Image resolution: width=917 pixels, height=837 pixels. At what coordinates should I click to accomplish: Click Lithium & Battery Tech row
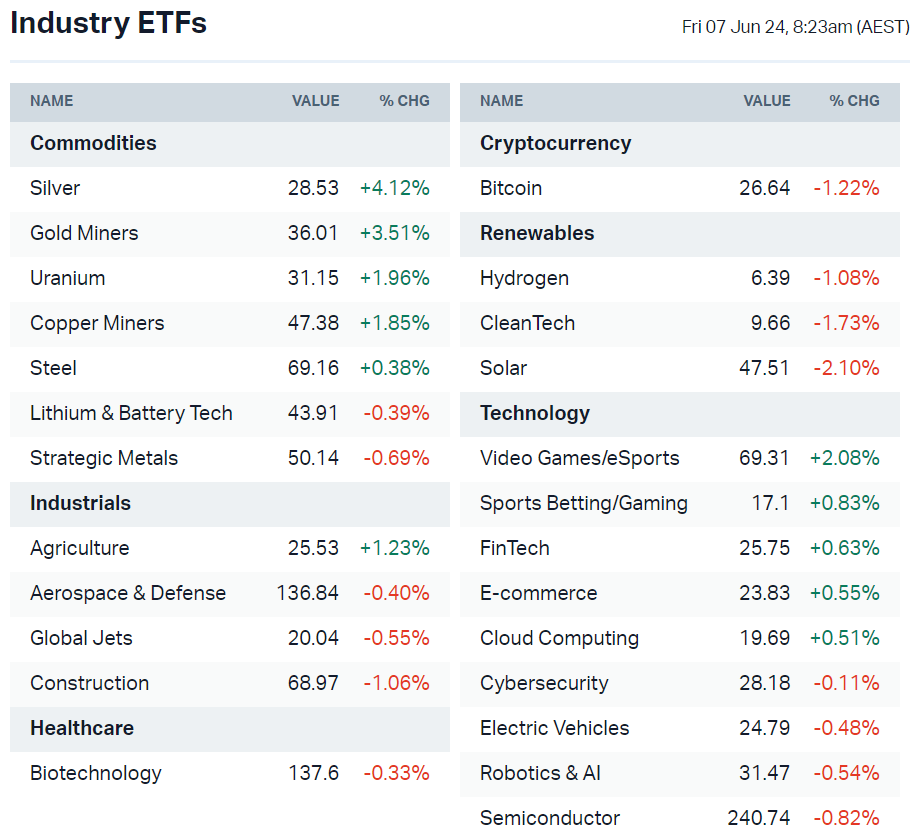coord(131,413)
